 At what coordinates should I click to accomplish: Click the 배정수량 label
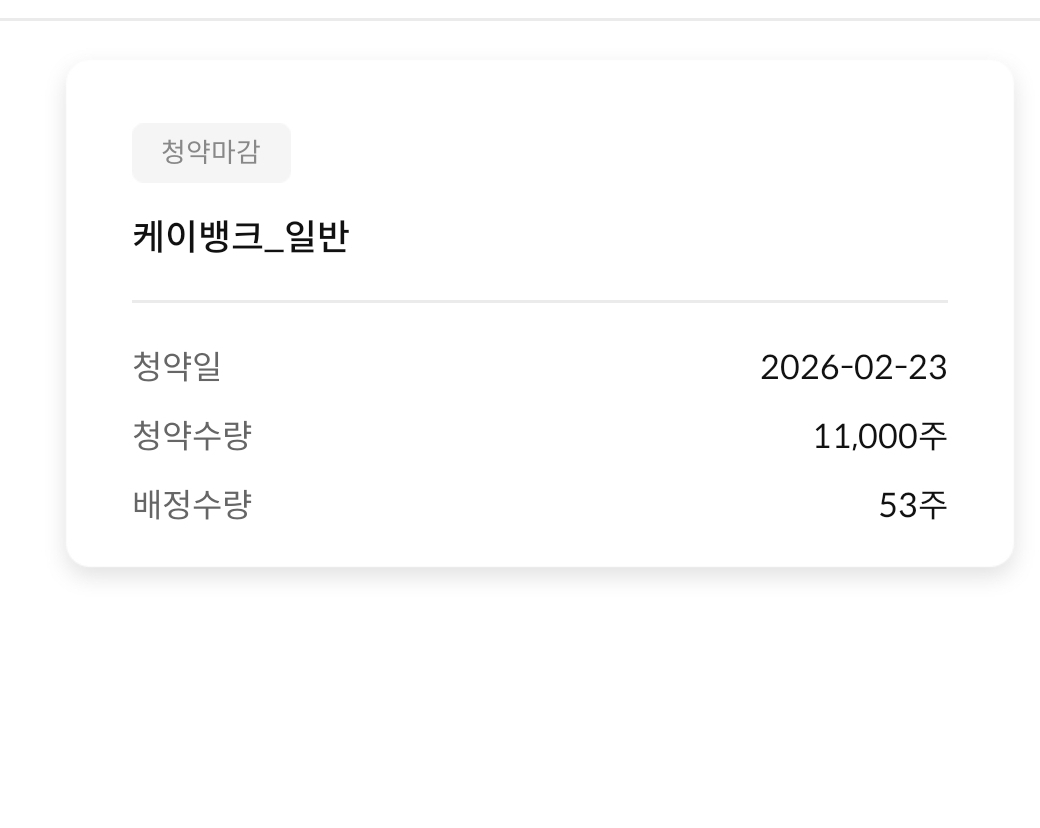point(191,505)
